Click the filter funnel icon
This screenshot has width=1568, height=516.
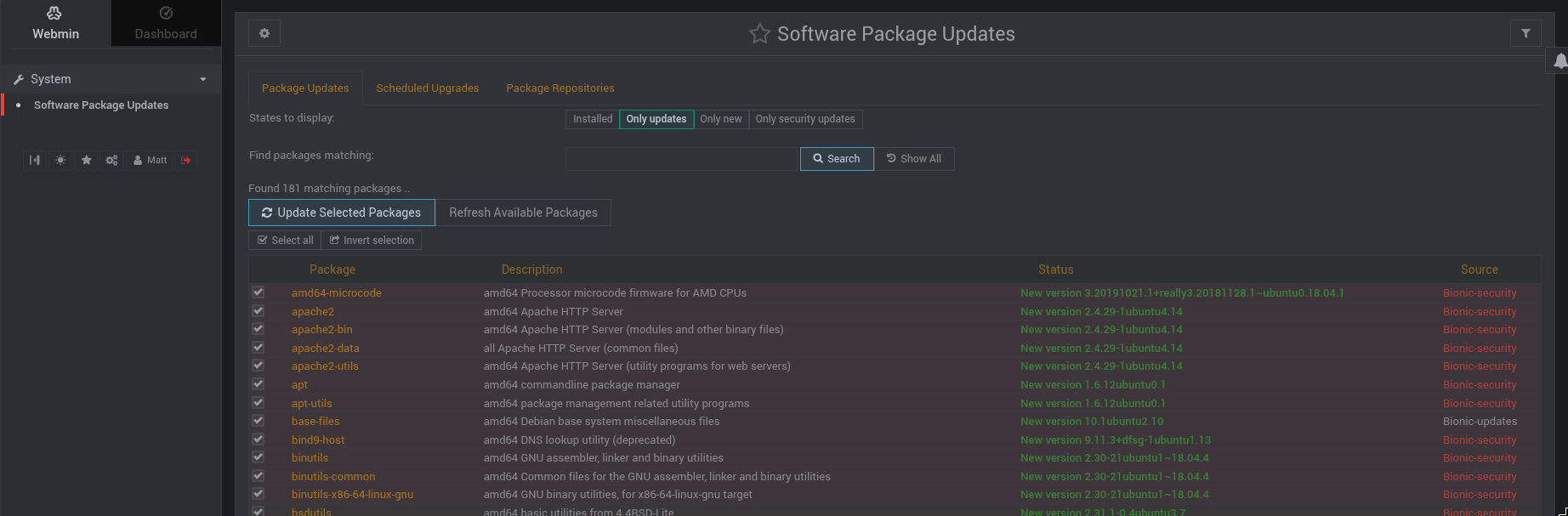click(1525, 33)
